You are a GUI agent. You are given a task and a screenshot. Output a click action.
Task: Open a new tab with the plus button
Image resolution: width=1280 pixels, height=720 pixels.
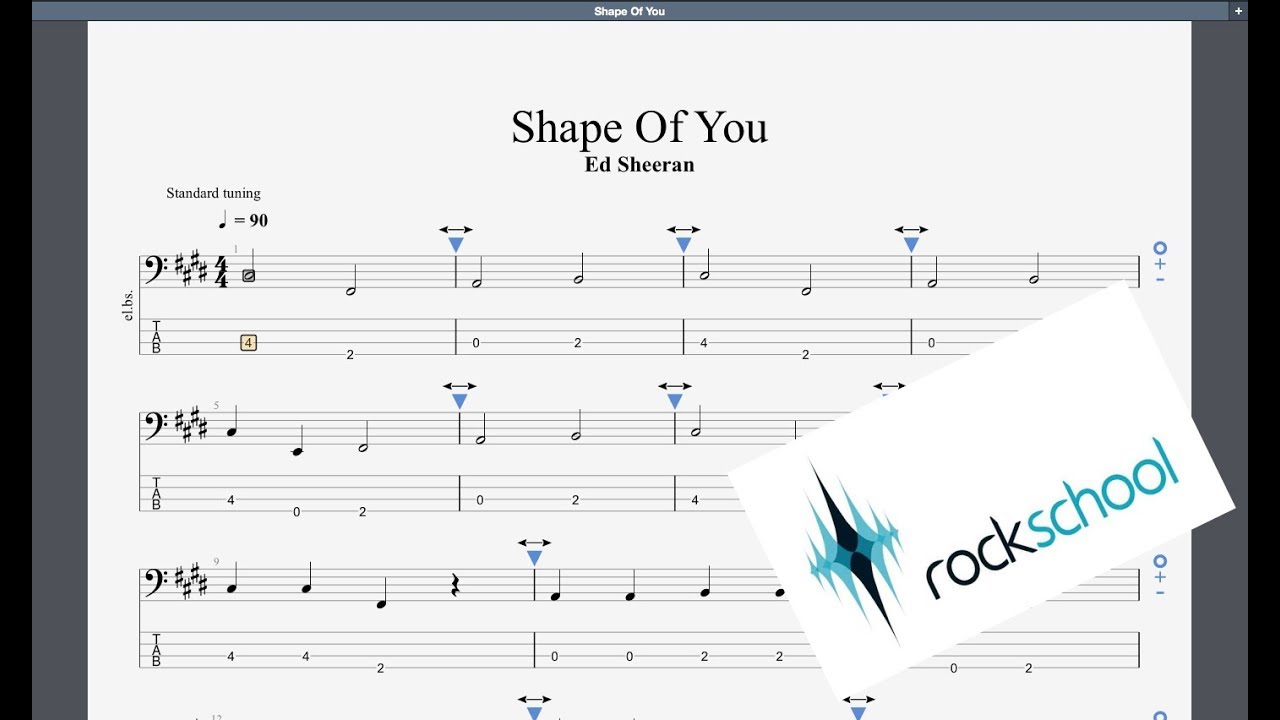(1238, 11)
